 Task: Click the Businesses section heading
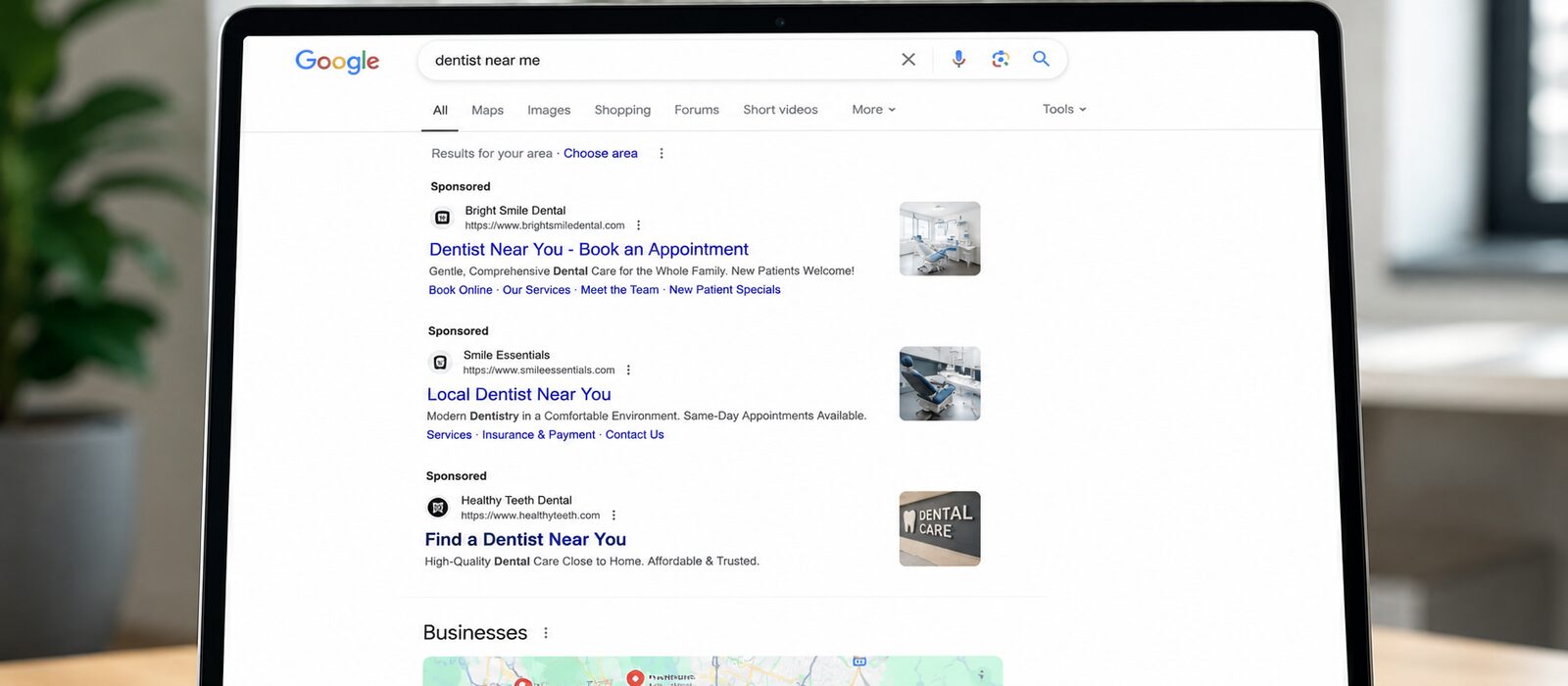click(x=475, y=633)
